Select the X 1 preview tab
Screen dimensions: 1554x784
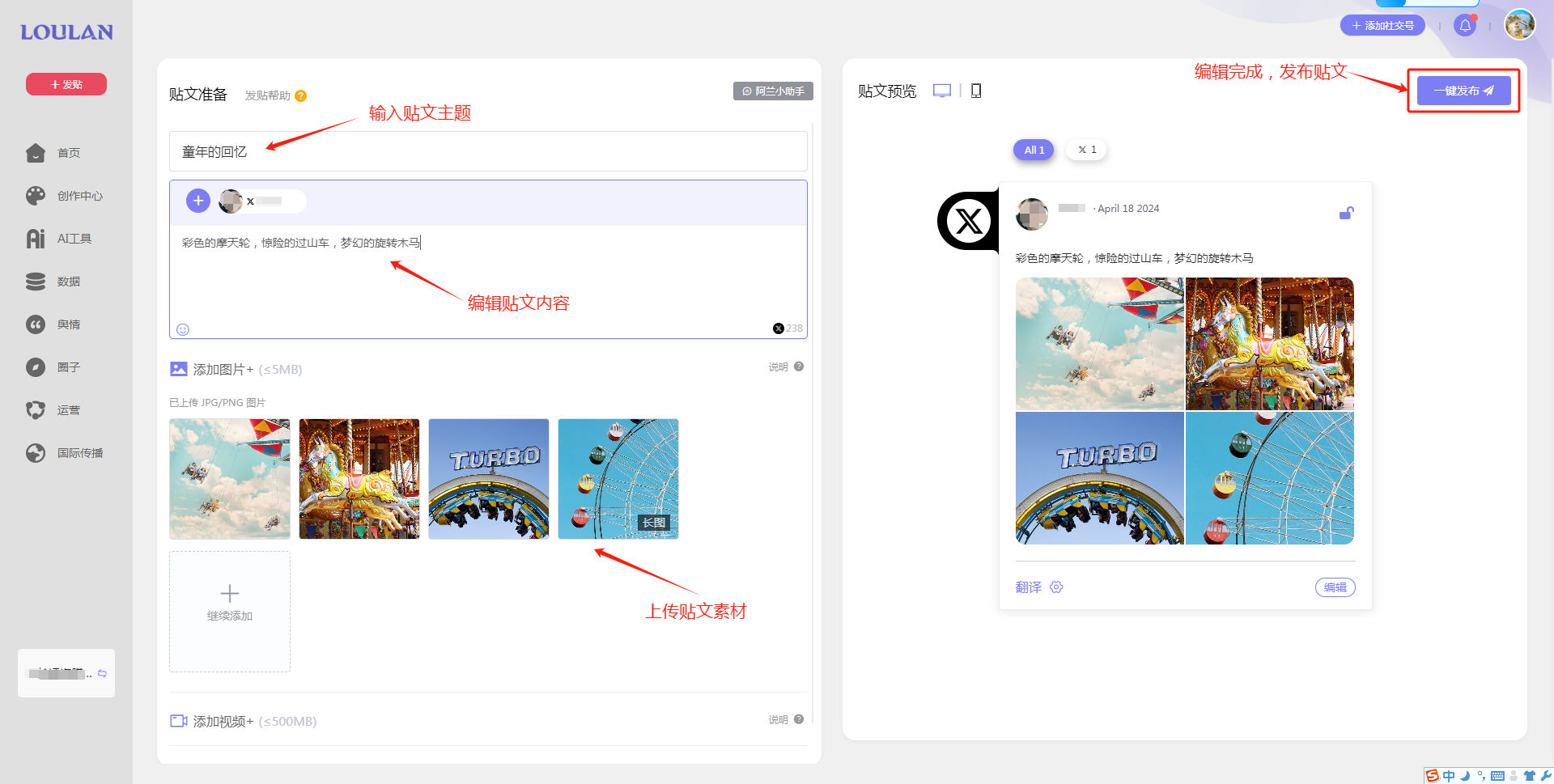click(x=1086, y=150)
